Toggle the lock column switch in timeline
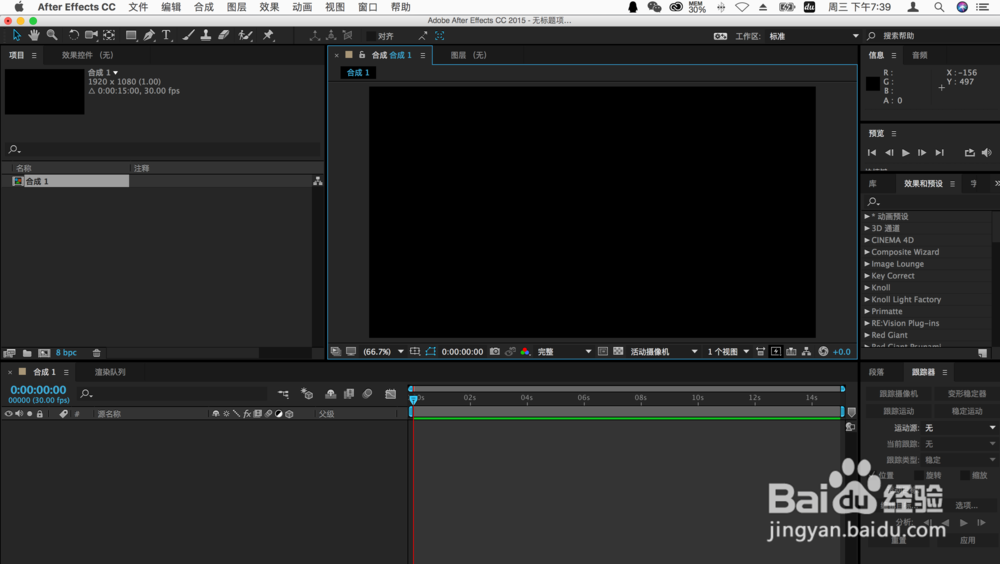This screenshot has width=1000, height=564. tap(40, 413)
